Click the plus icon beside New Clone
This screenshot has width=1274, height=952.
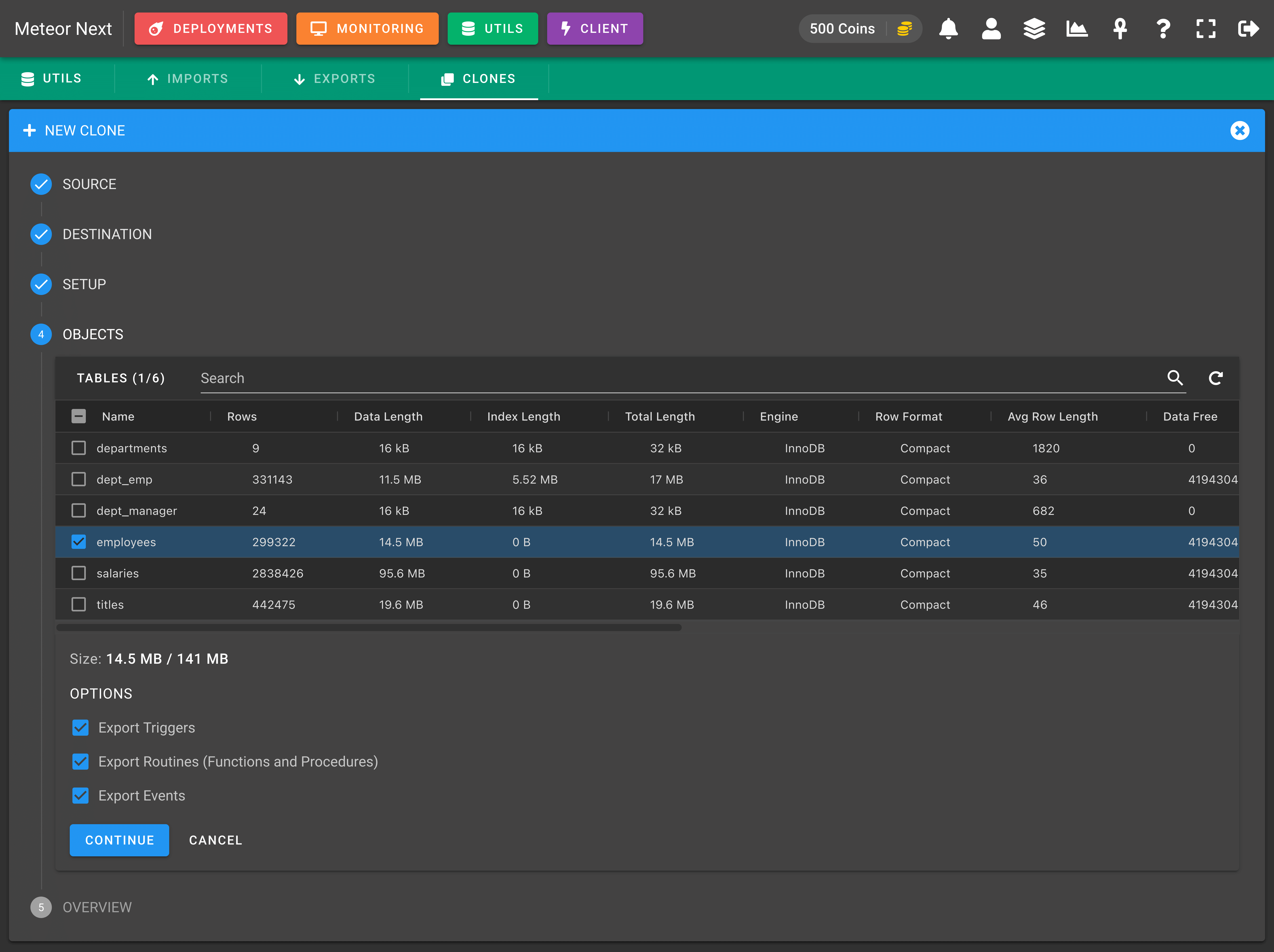click(x=29, y=131)
